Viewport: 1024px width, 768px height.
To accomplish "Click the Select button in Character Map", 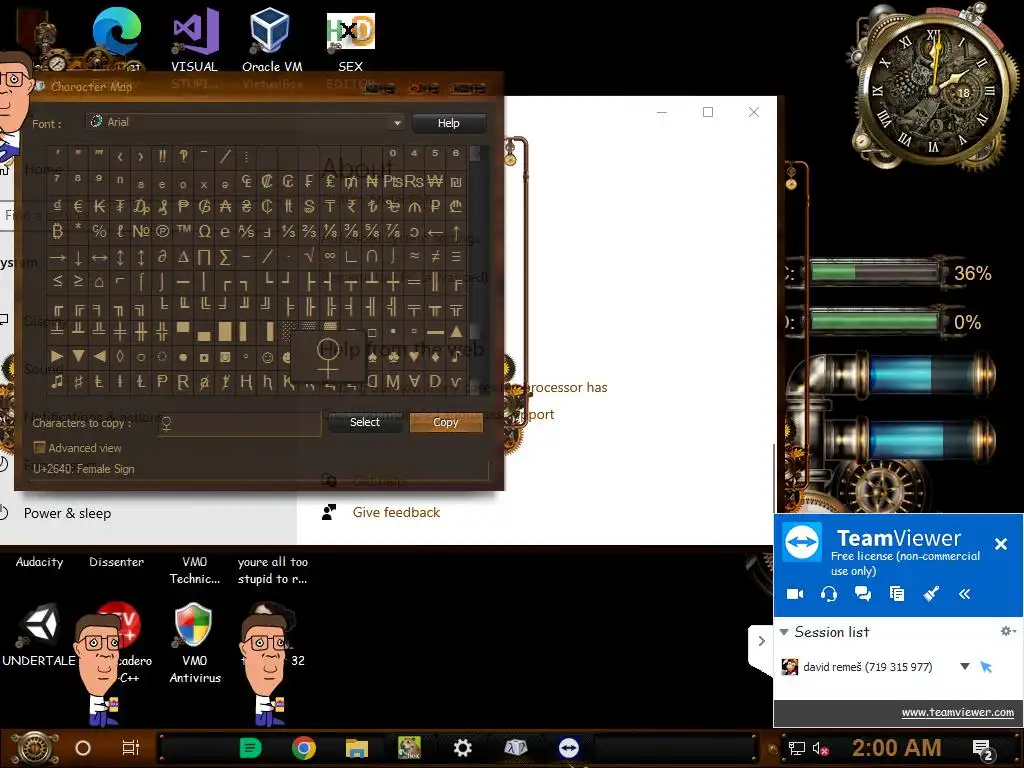I will tap(364, 422).
